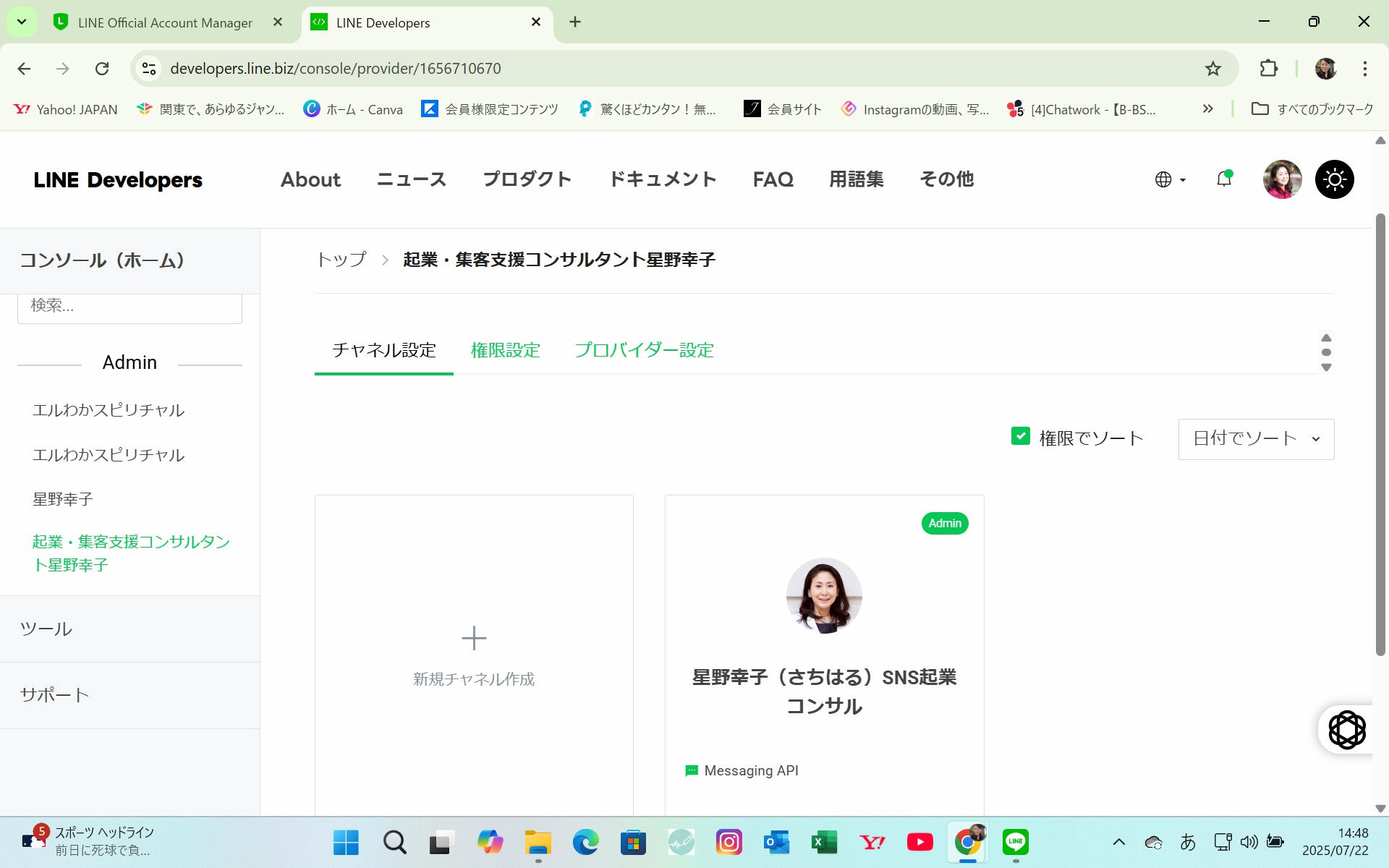Focus the 検索 input in sidebar
The image size is (1389, 868).
click(129, 307)
